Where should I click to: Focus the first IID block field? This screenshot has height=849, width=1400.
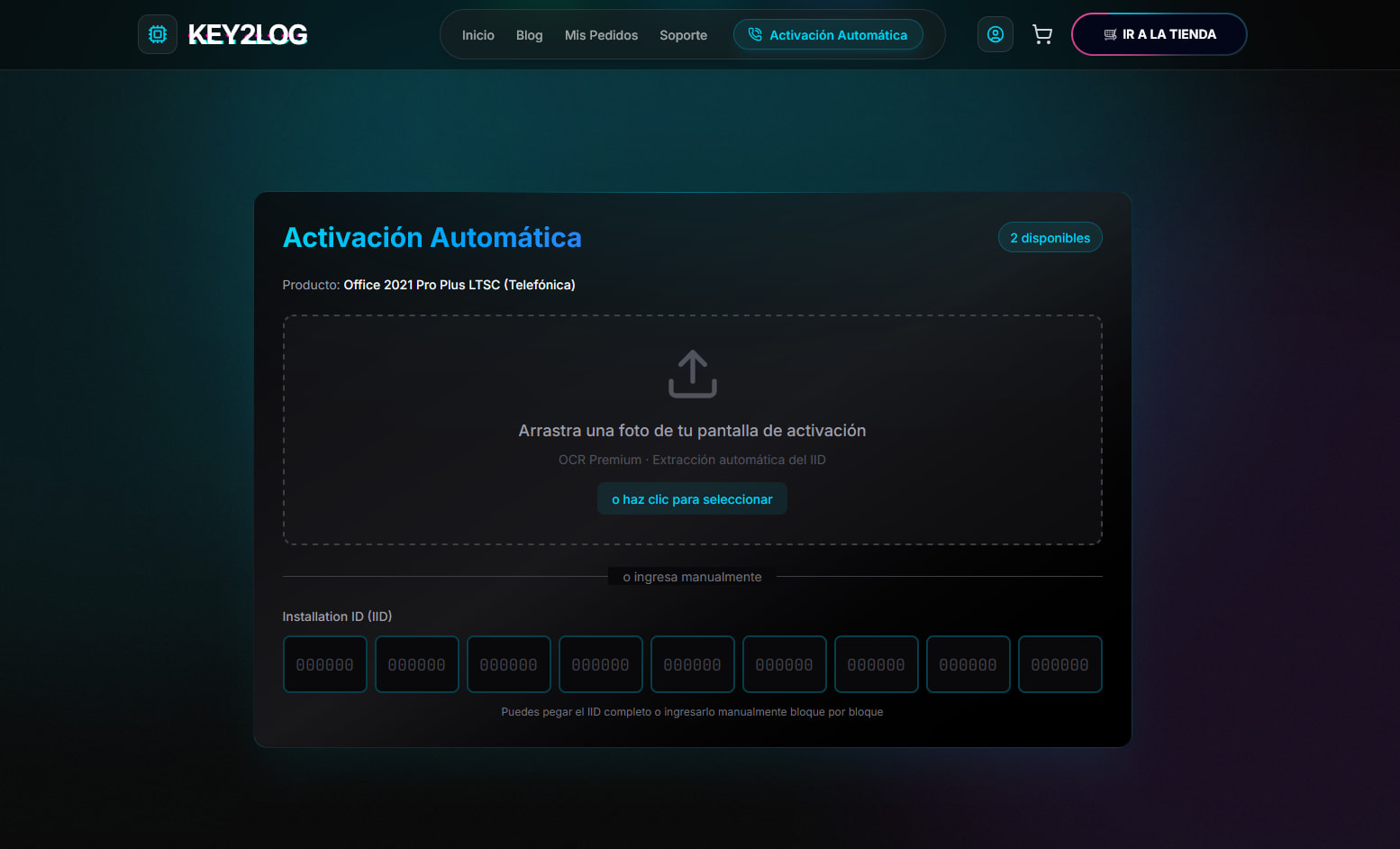pyautogui.click(x=325, y=664)
